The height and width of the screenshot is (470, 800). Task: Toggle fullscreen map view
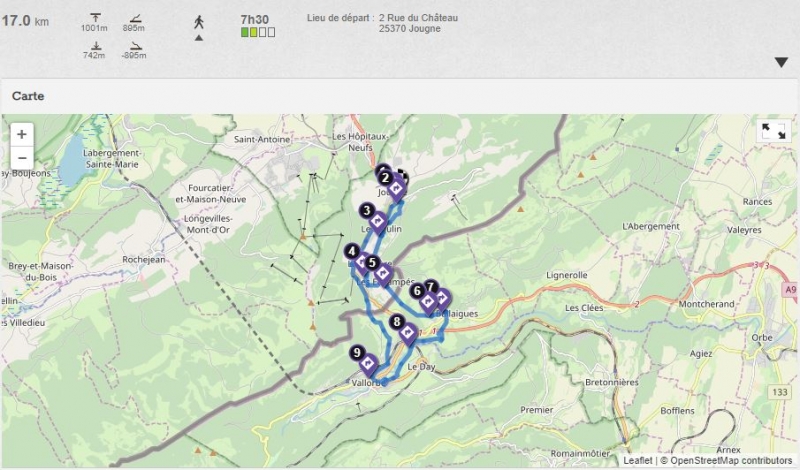(773, 131)
